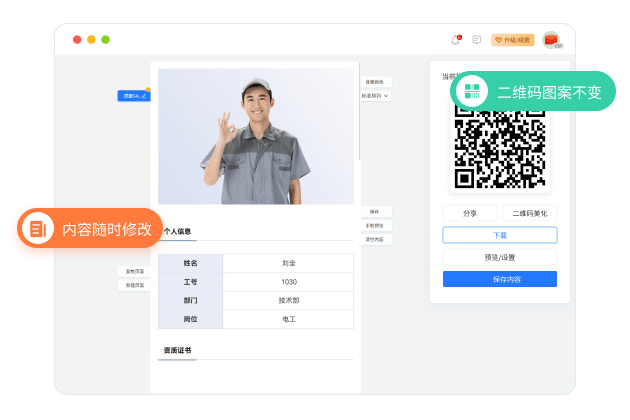Click the 岗位 label cell
Image resolution: width=630 pixels, height=420 pixels.
(x=190, y=319)
